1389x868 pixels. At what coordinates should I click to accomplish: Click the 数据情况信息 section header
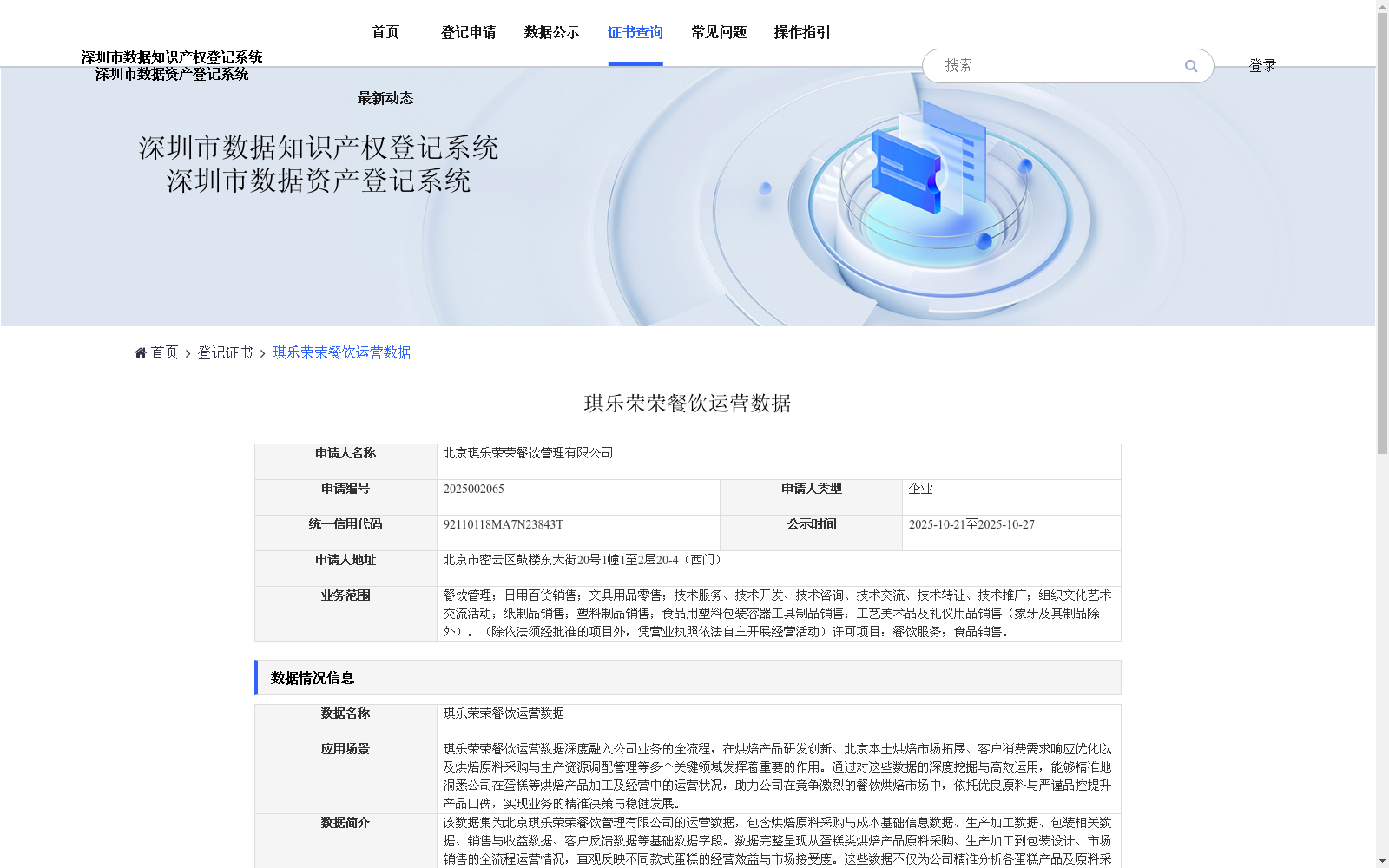(688, 678)
